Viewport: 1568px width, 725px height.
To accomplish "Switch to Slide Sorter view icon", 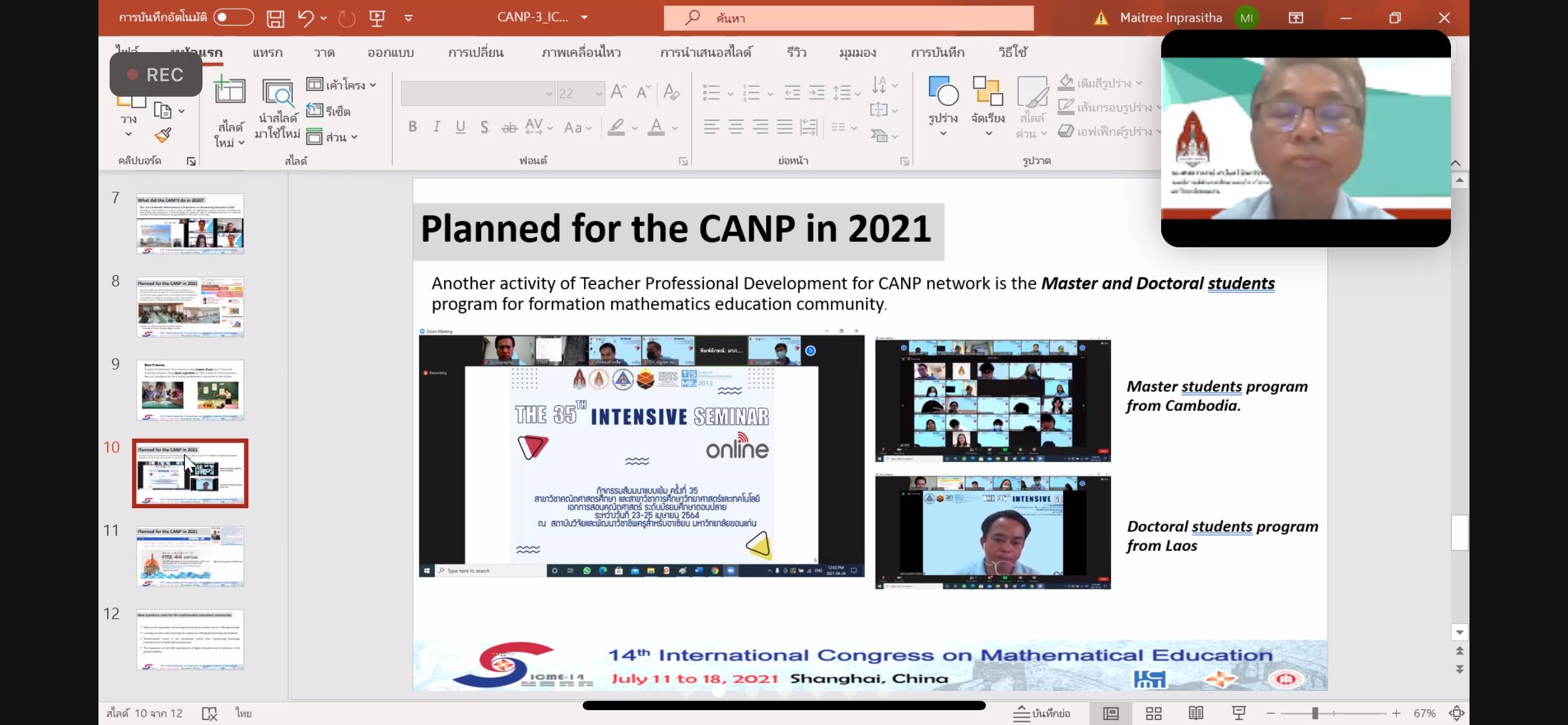I will pyautogui.click(x=1153, y=713).
